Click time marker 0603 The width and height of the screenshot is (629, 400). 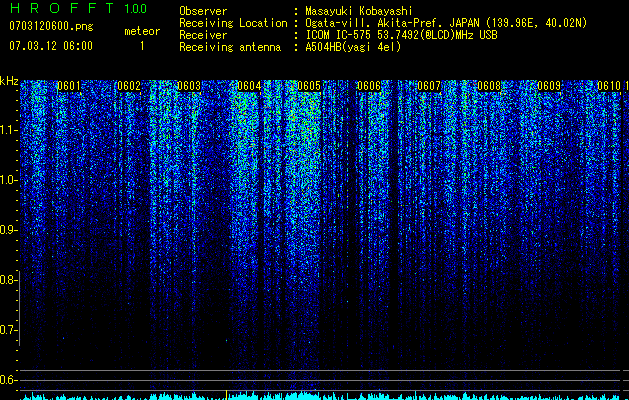coord(189,86)
